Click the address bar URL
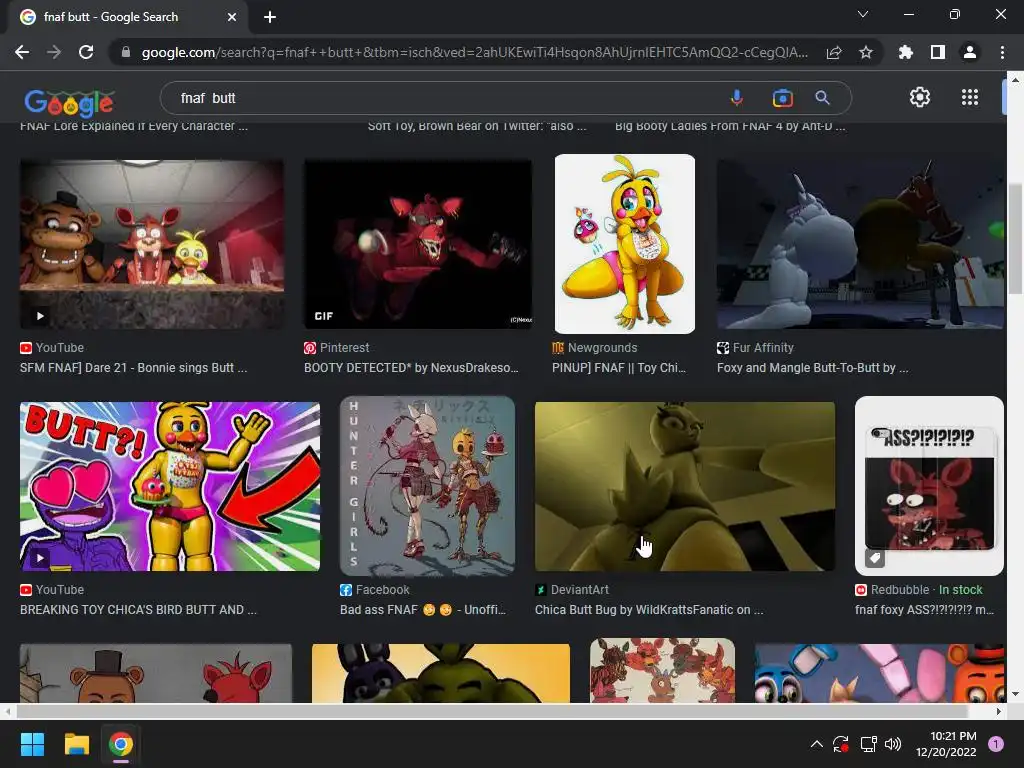Image resolution: width=1024 pixels, height=768 pixels. coord(475,52)
